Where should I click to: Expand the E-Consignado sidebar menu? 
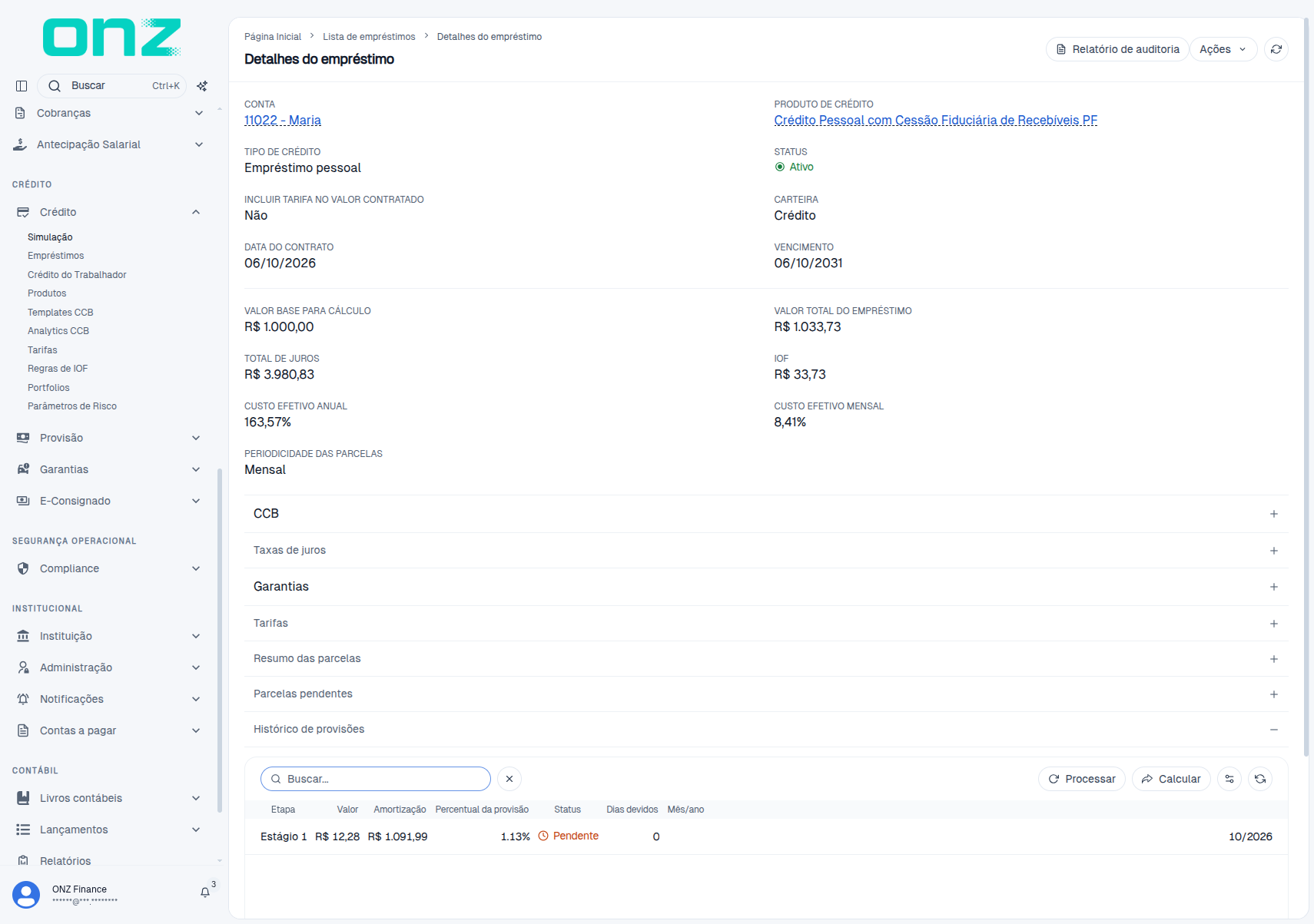[x=109, y=501]
